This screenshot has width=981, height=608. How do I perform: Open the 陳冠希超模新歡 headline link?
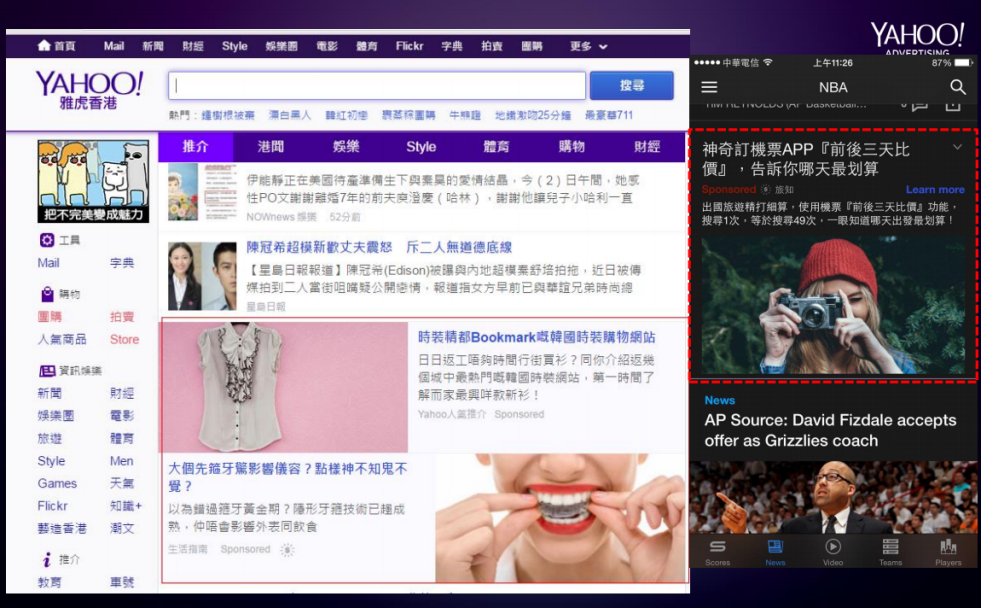(379, 247)
